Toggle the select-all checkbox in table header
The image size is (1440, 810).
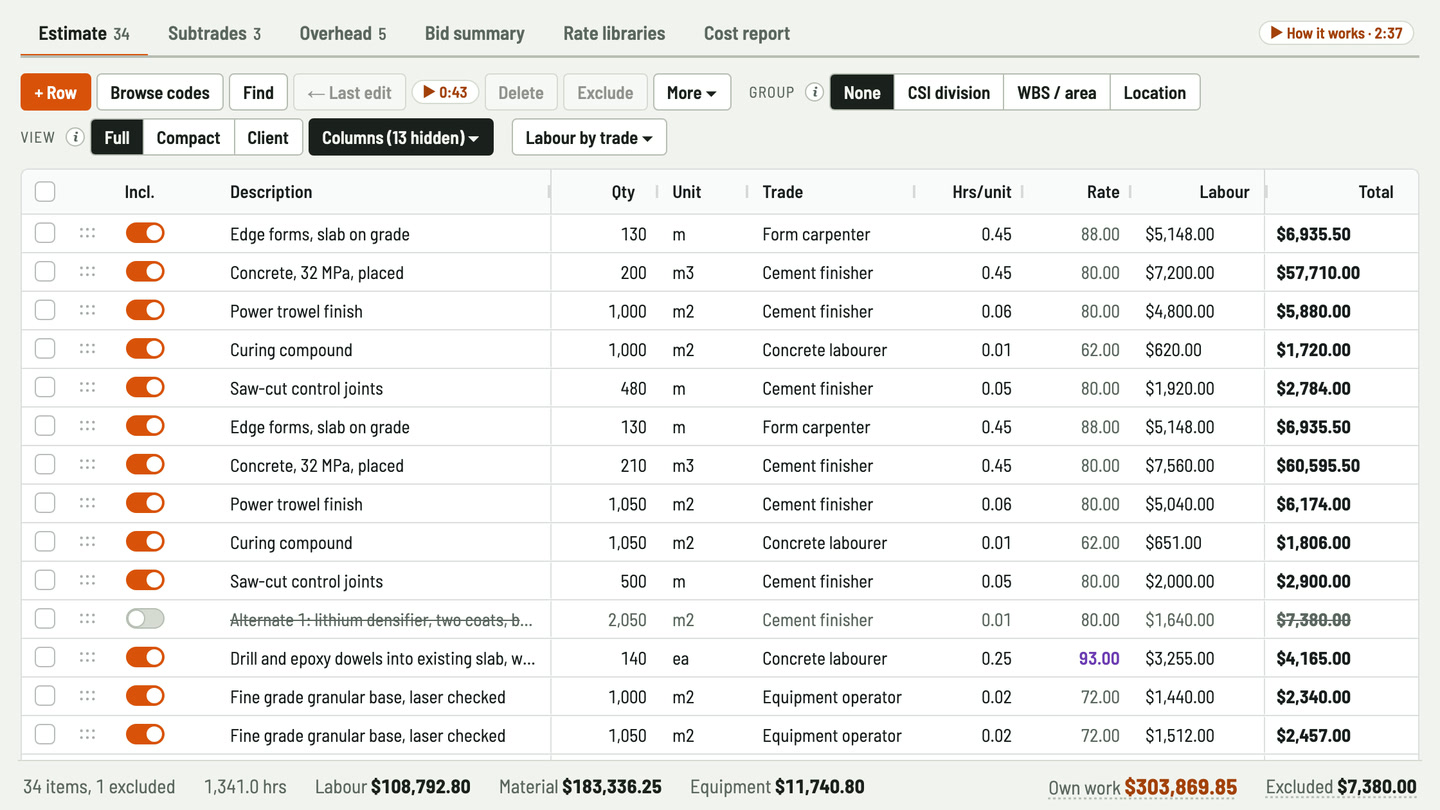tap(45, 192)
